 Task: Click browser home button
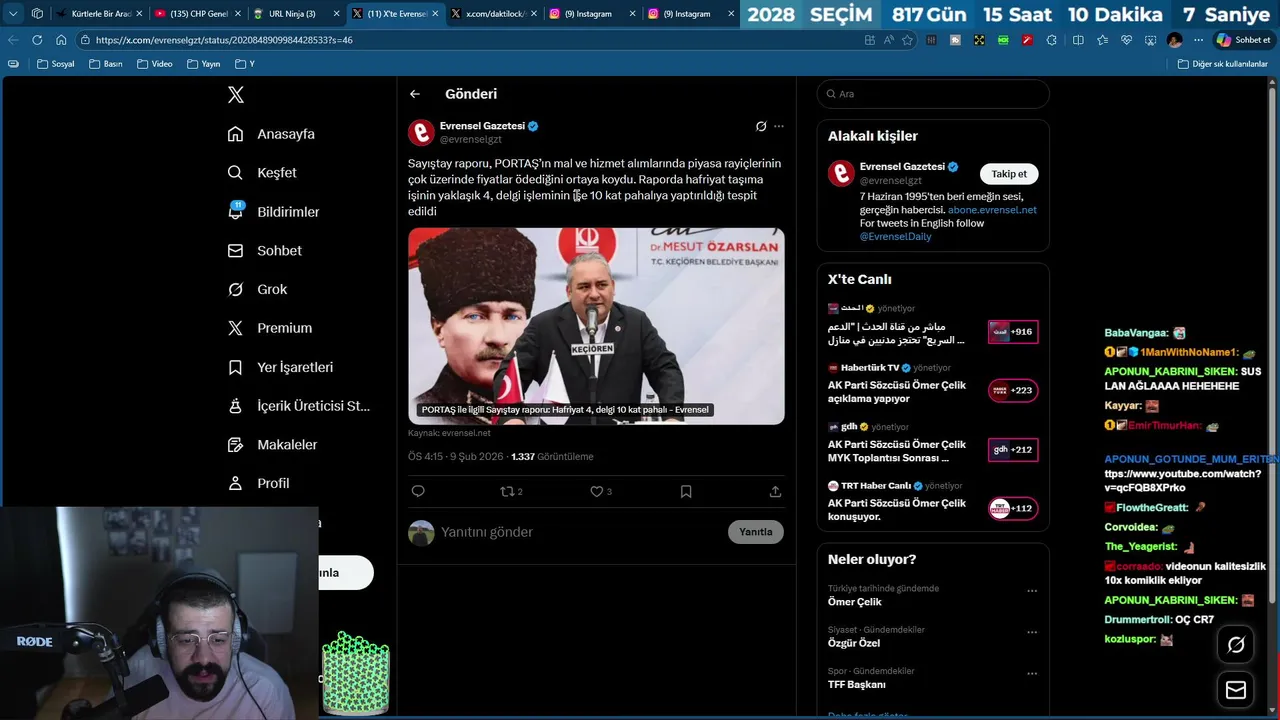click(61, 40)
